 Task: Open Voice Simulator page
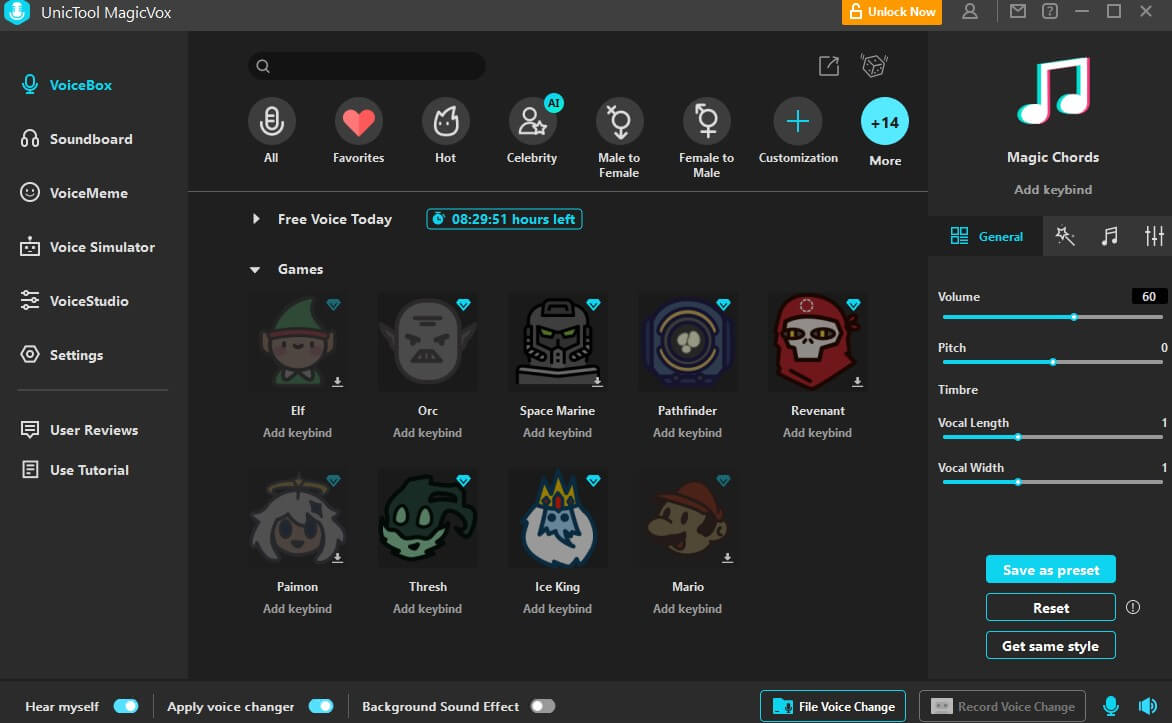[87, 247]
